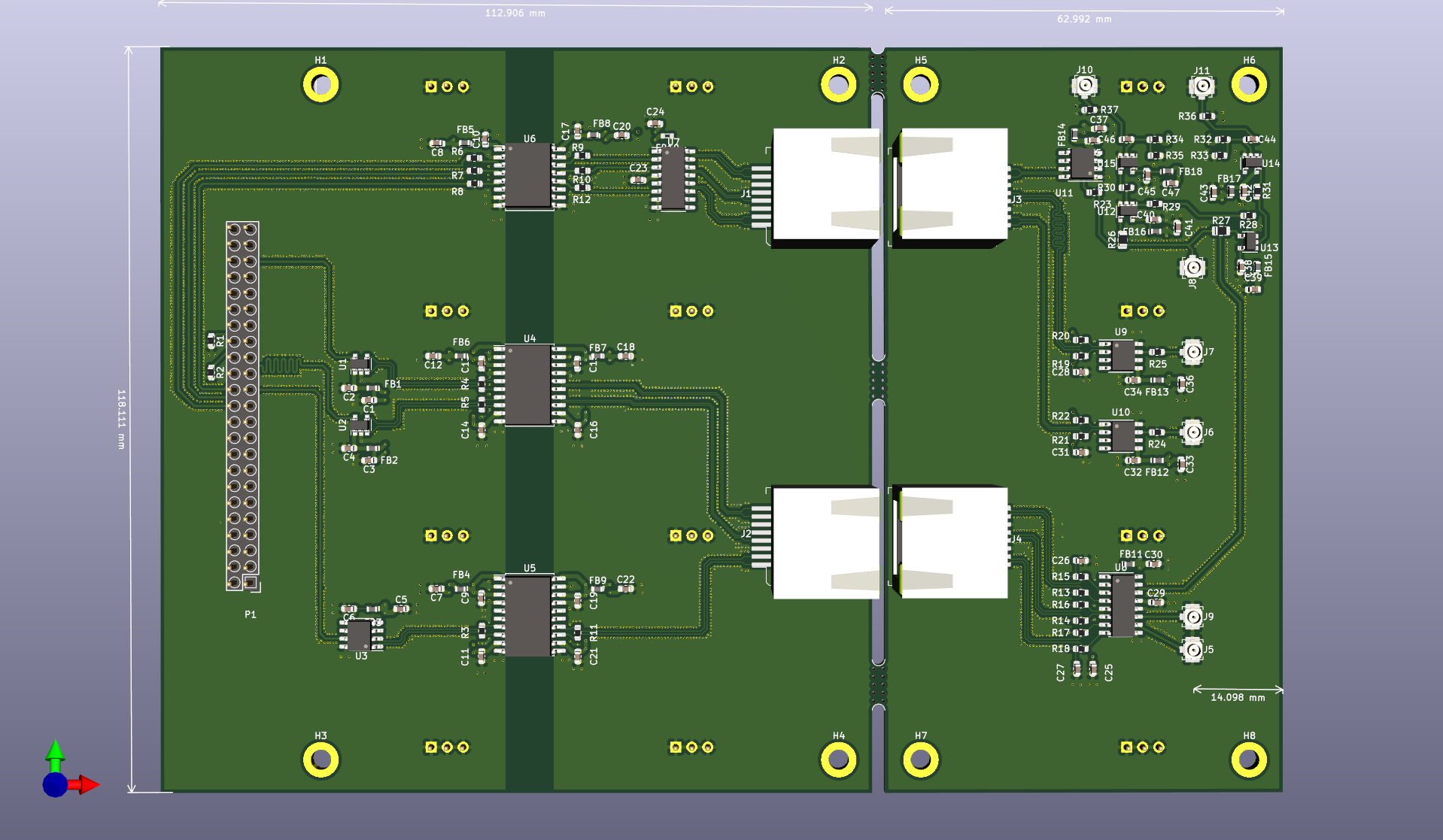Select mounting hole H3
Image resolution: width=1443 pixels, height=840 pixels.
(x=320, y=760)
